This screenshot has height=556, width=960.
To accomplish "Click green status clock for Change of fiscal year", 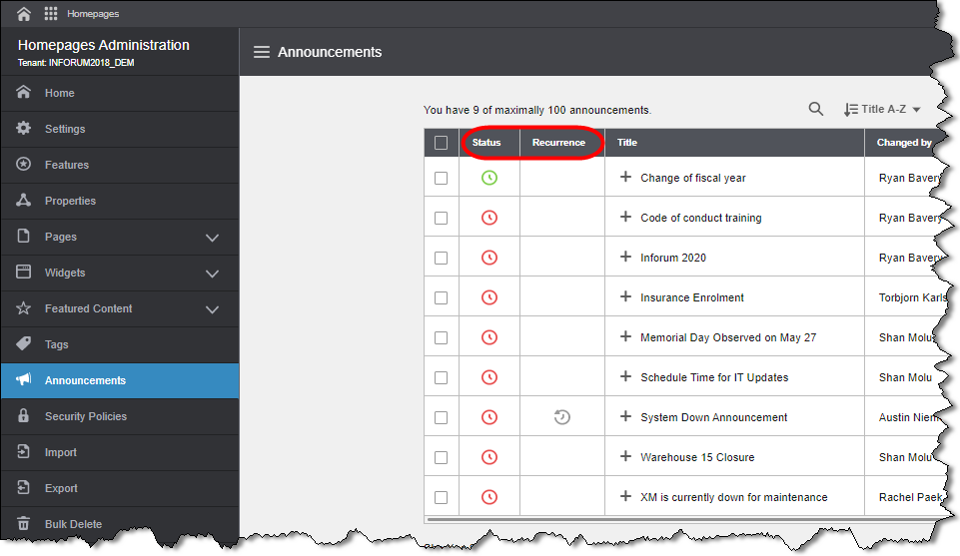I will click(489, 178).
